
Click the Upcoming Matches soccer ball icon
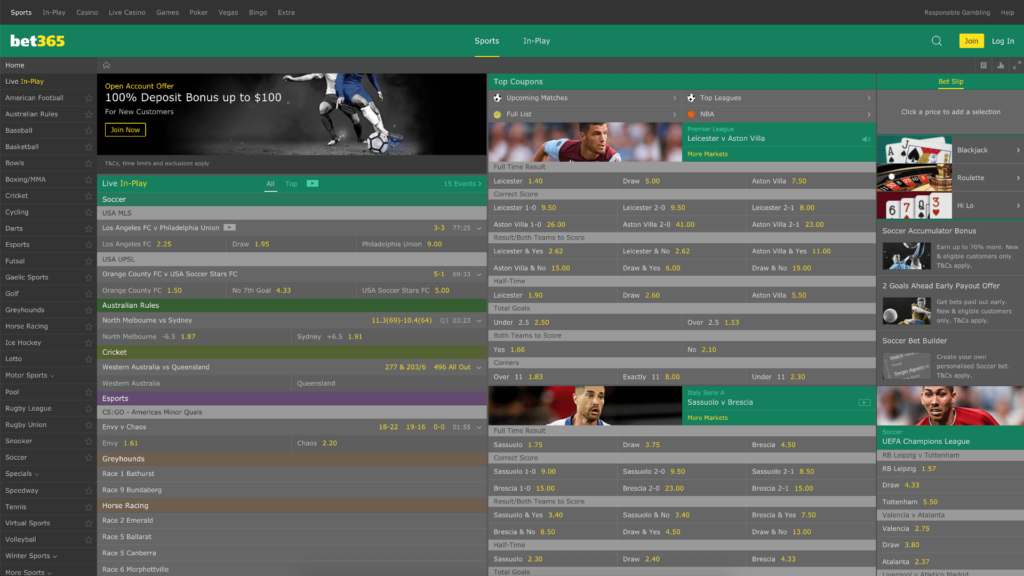(498, 98)
